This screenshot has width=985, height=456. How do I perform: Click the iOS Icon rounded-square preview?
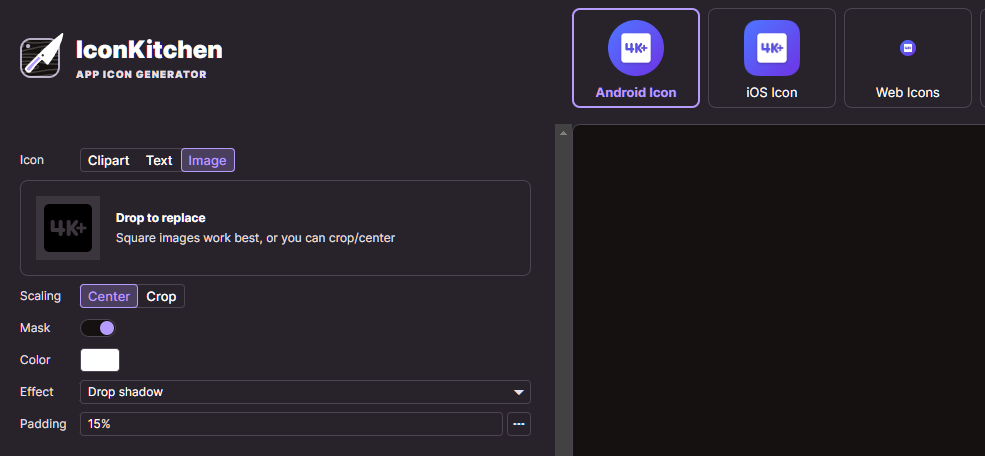coord(771,48)
